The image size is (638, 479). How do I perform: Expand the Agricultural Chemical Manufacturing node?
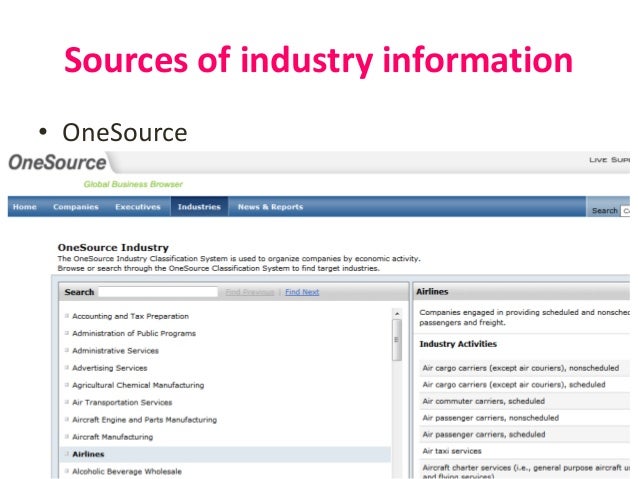[67, 385]
